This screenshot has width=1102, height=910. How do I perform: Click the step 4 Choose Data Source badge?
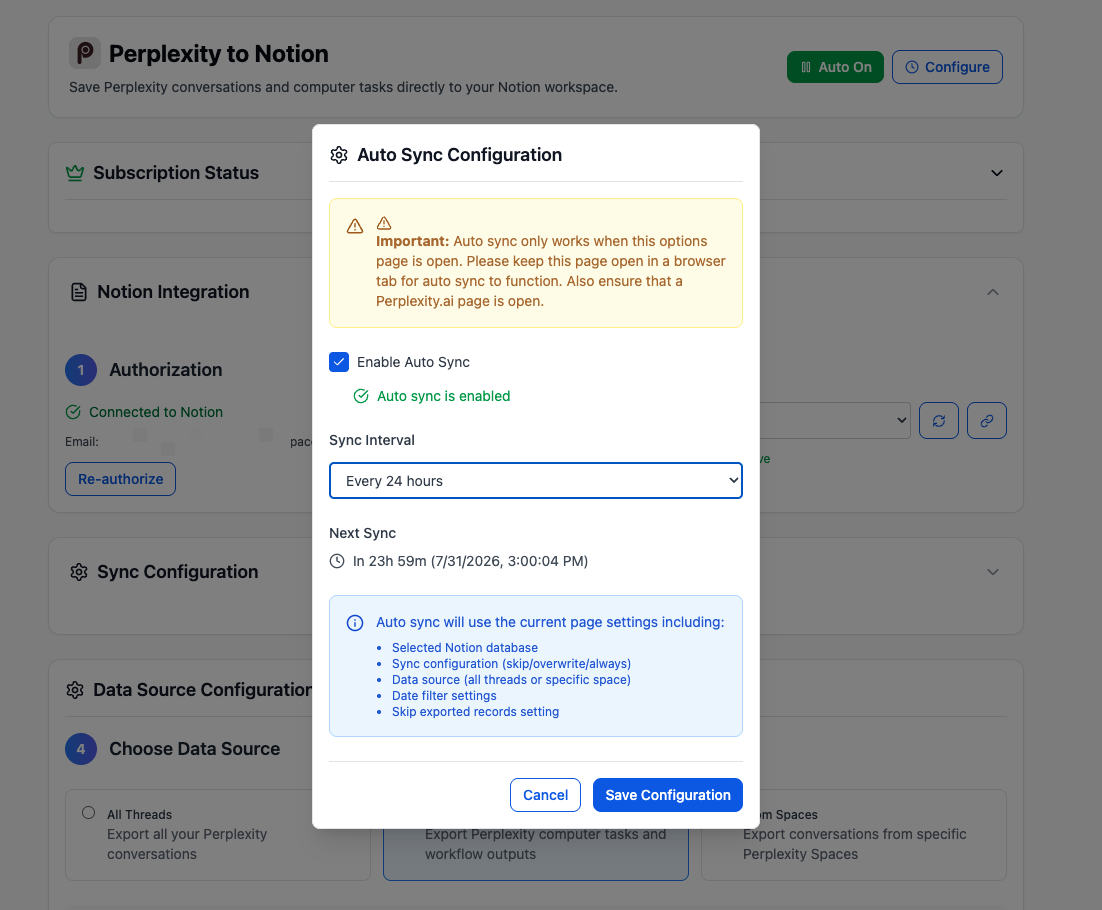pyautogui.click(x=81, y=749)
